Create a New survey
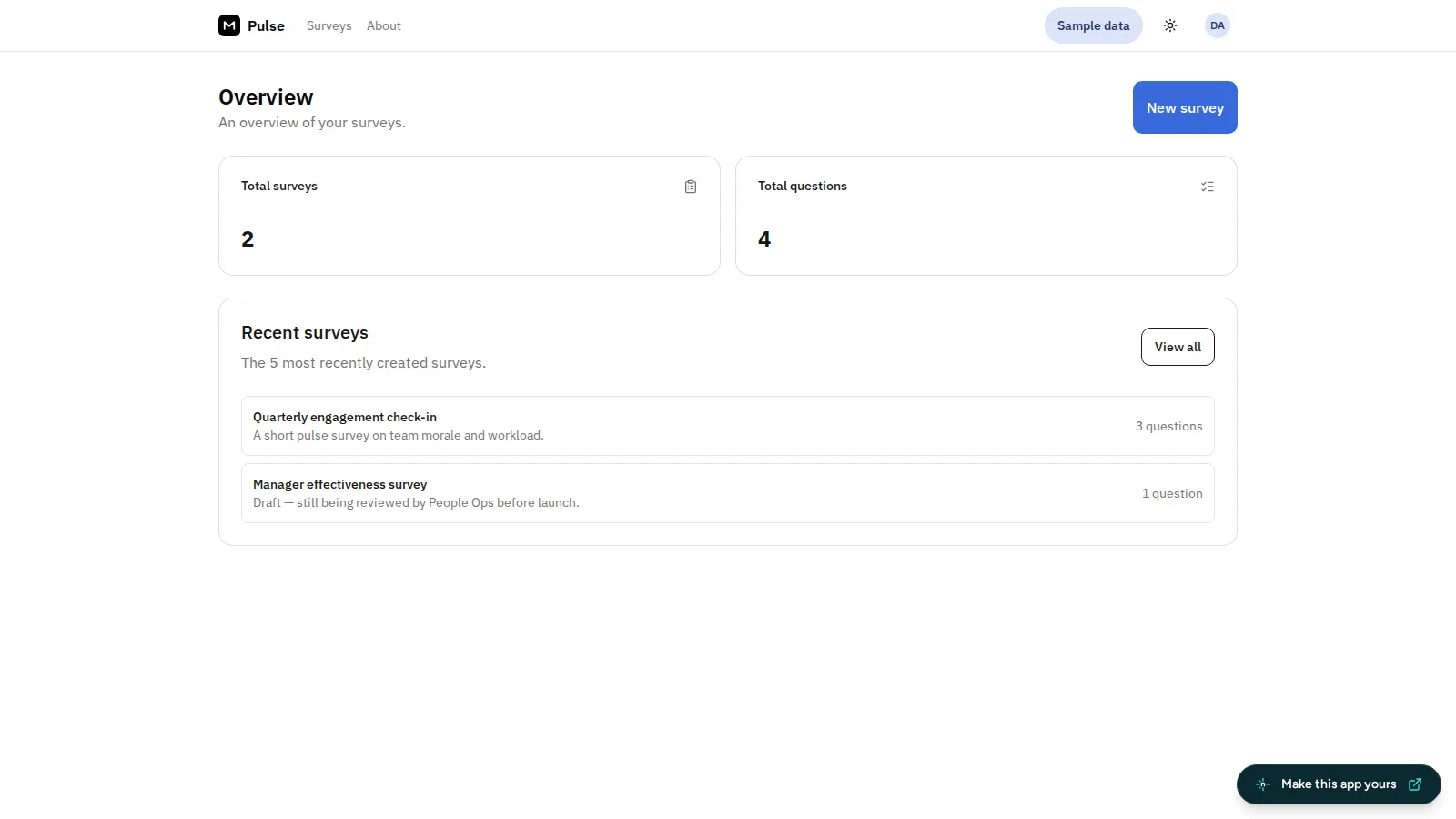 [1185, 107]
